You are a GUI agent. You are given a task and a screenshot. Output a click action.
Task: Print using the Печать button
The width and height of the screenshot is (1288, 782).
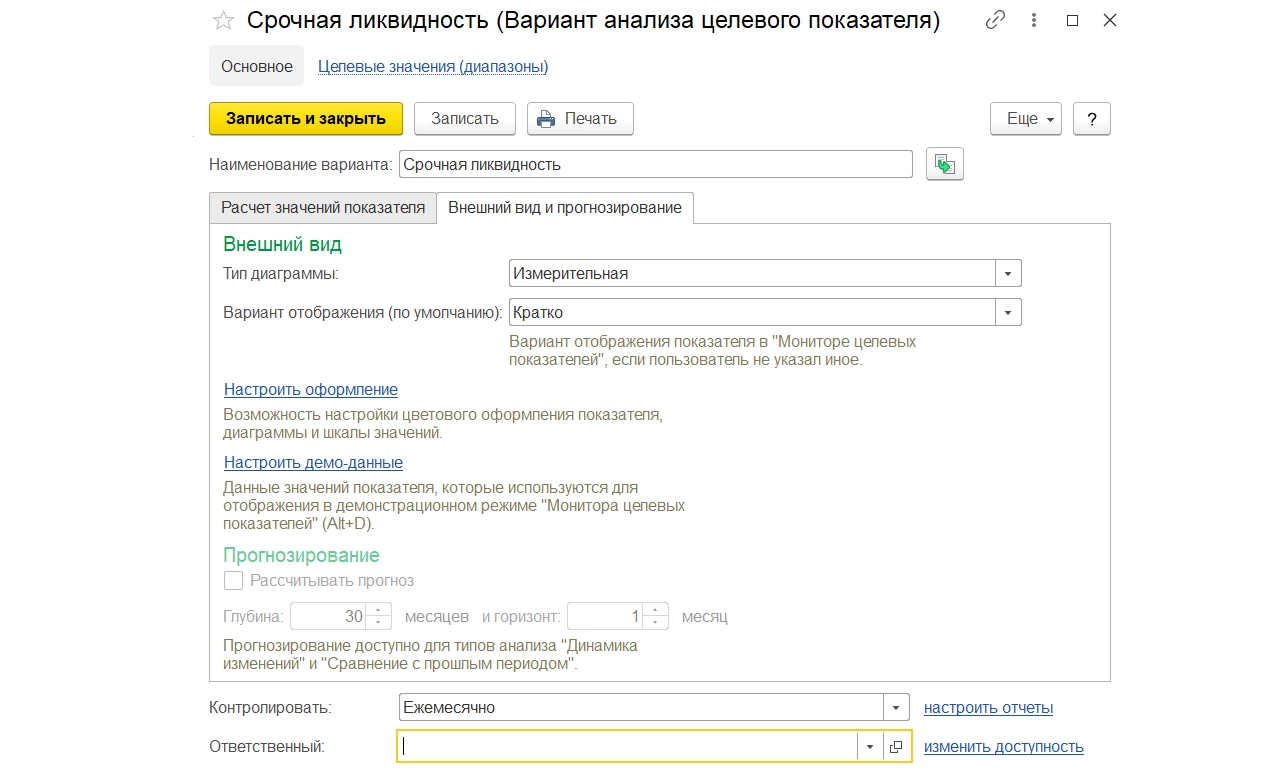click(580, 118)
